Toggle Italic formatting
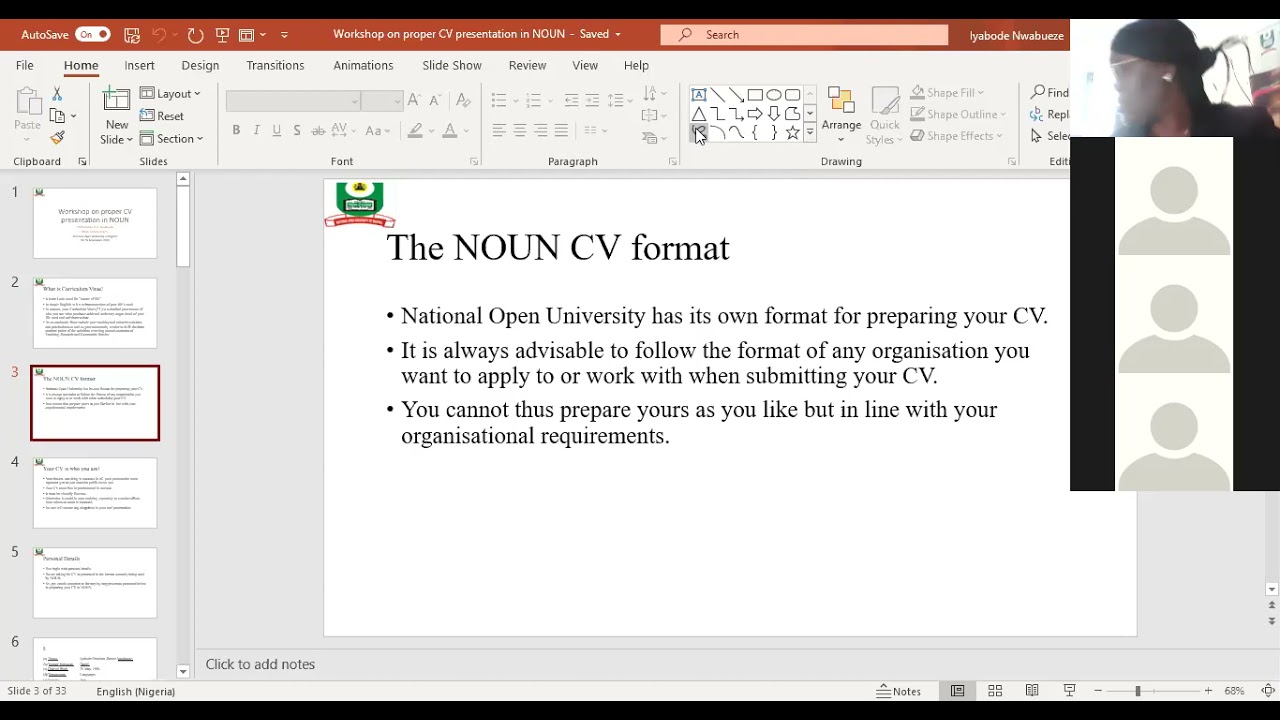 coord(256,131)
